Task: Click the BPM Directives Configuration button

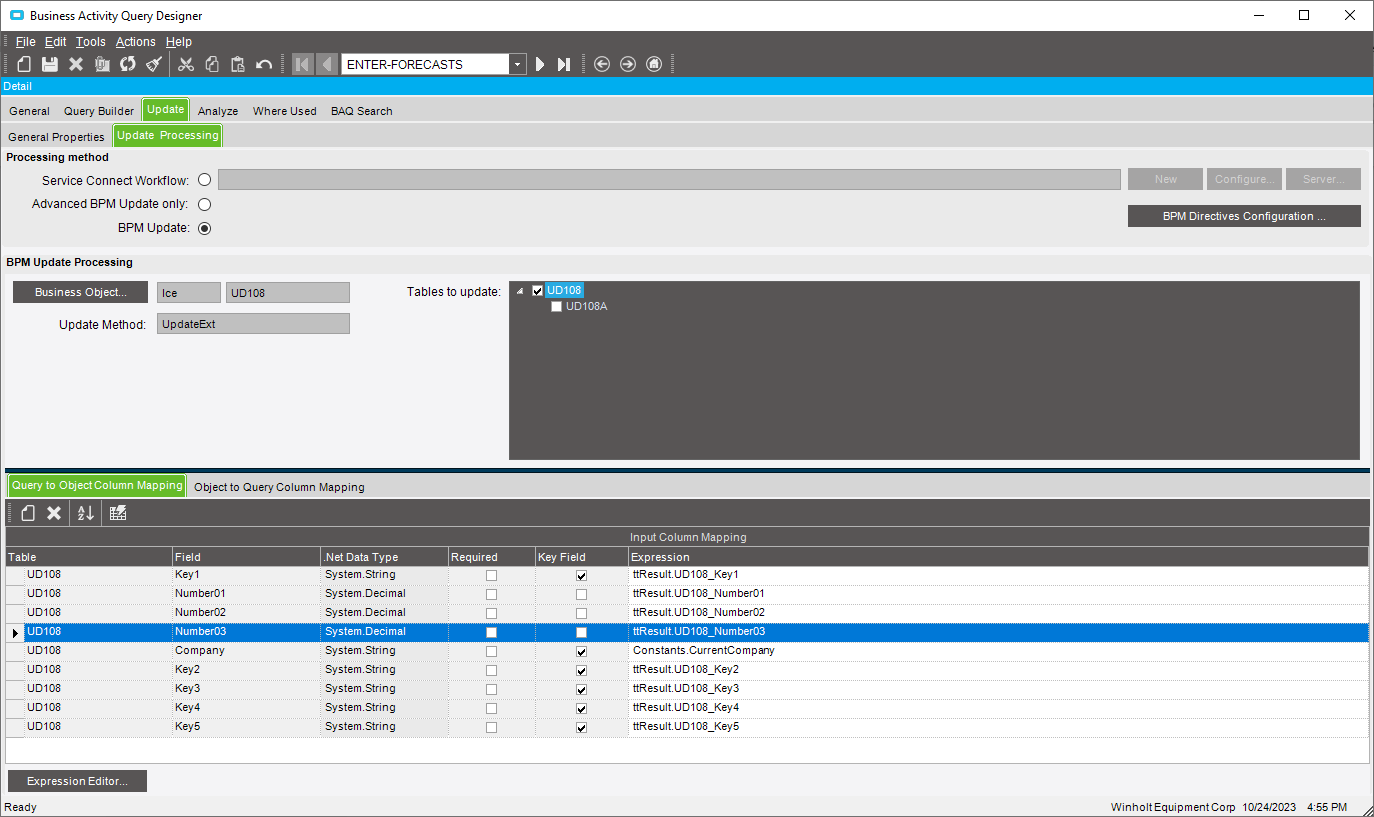Action: click(1243, 215)
